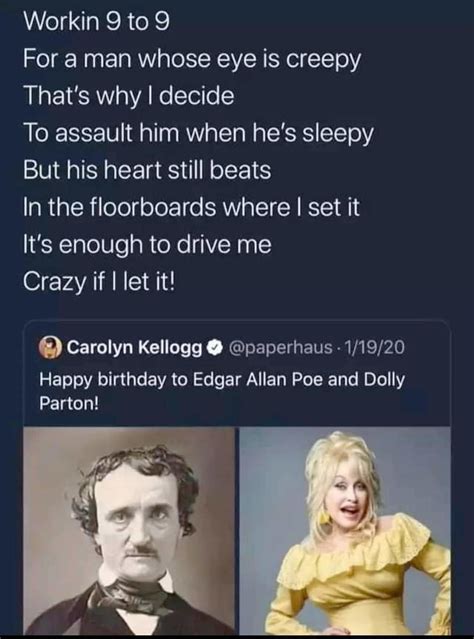Image resolution: width=474 pixels, height=639 pixels.
Task: Click the line 'To assault him when he's sleepy'
Action: (198, 134)
